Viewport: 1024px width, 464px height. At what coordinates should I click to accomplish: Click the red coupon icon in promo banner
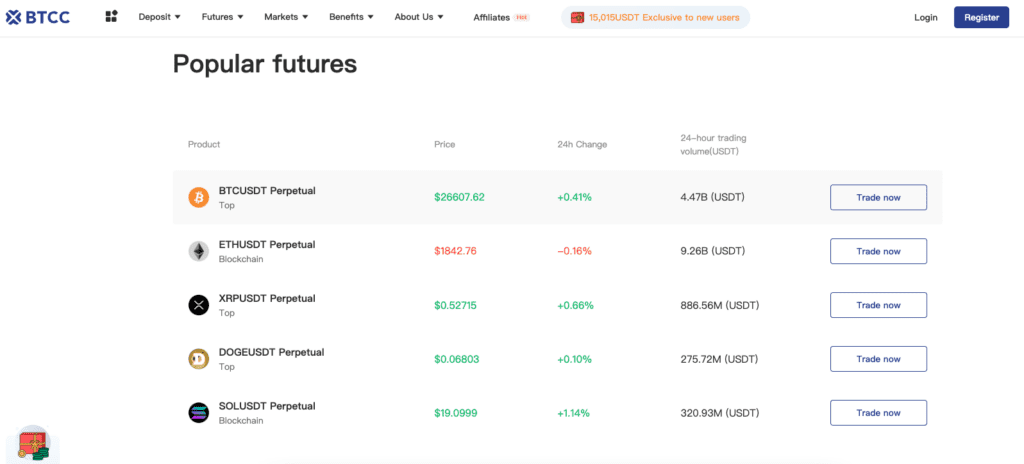[x=577, y=18]
